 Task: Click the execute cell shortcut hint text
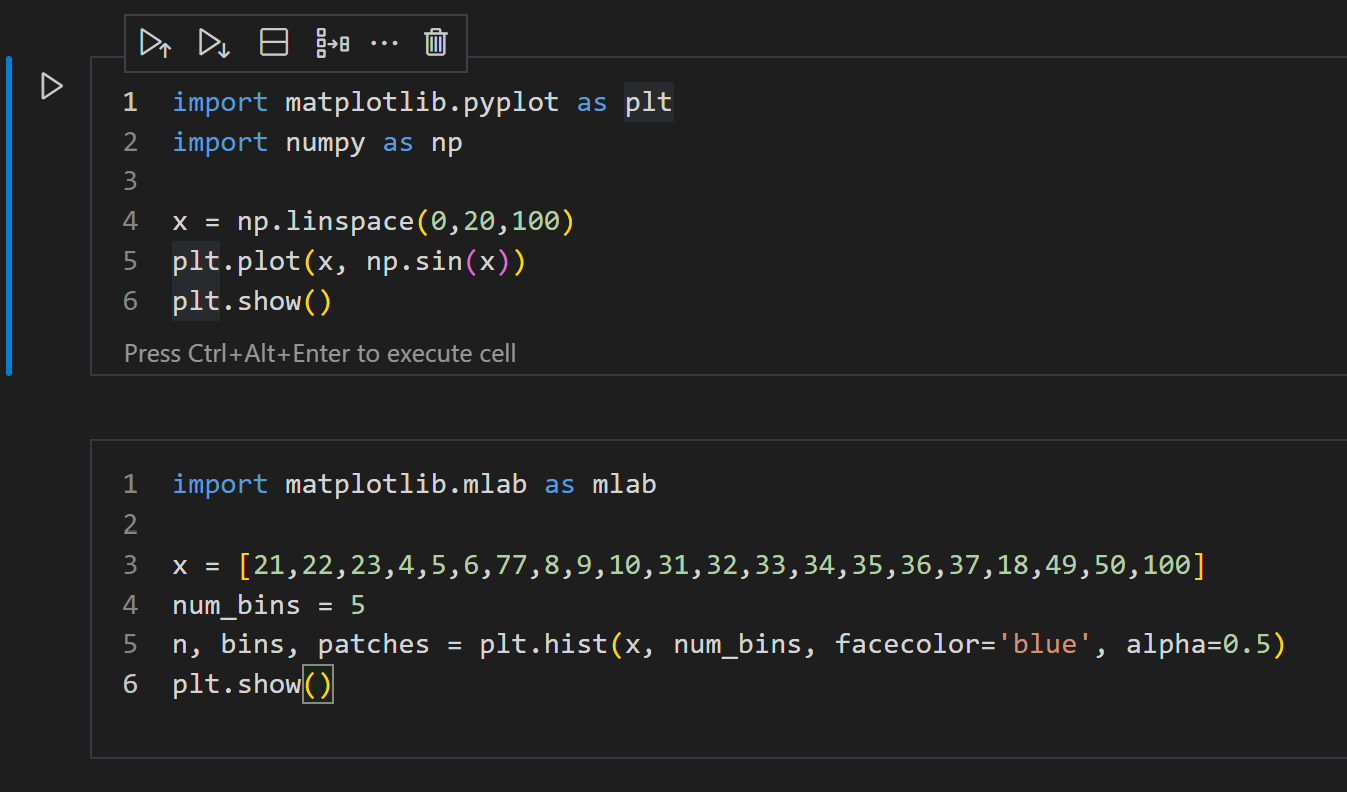click(x=320, y=353)
